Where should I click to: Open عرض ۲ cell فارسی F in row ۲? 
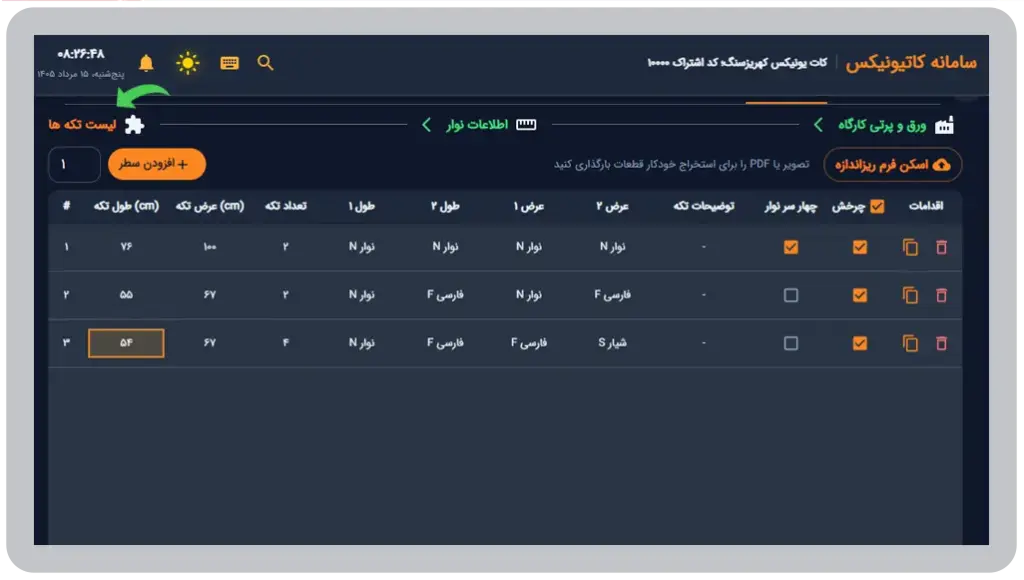coord(613,295)
